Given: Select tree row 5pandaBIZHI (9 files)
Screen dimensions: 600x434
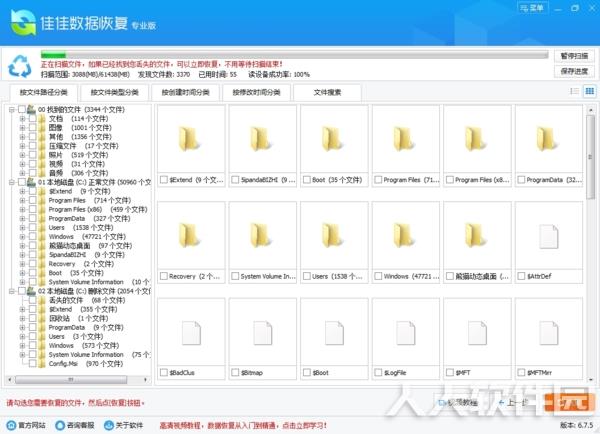Looking at the screenshot, I should [86, 255].
